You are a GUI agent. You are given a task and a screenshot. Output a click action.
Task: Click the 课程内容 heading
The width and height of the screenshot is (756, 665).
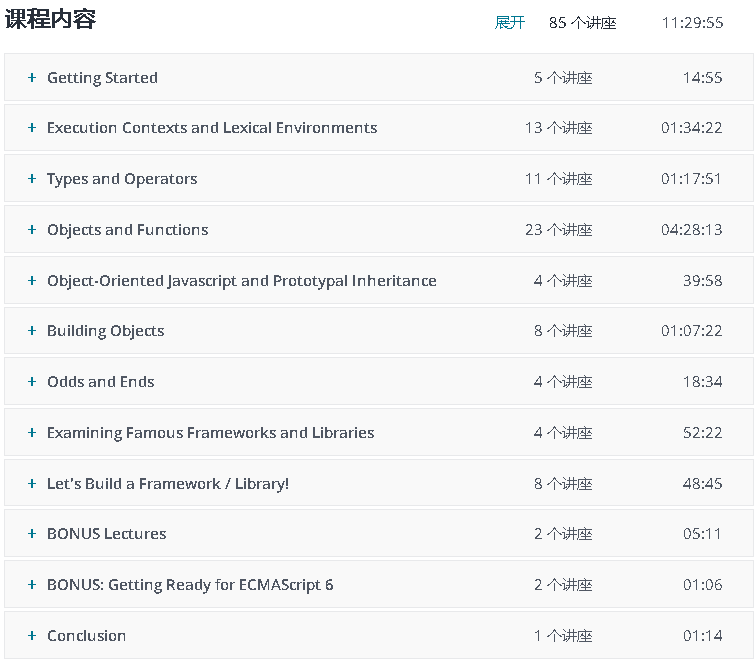[x=50, y=19]
